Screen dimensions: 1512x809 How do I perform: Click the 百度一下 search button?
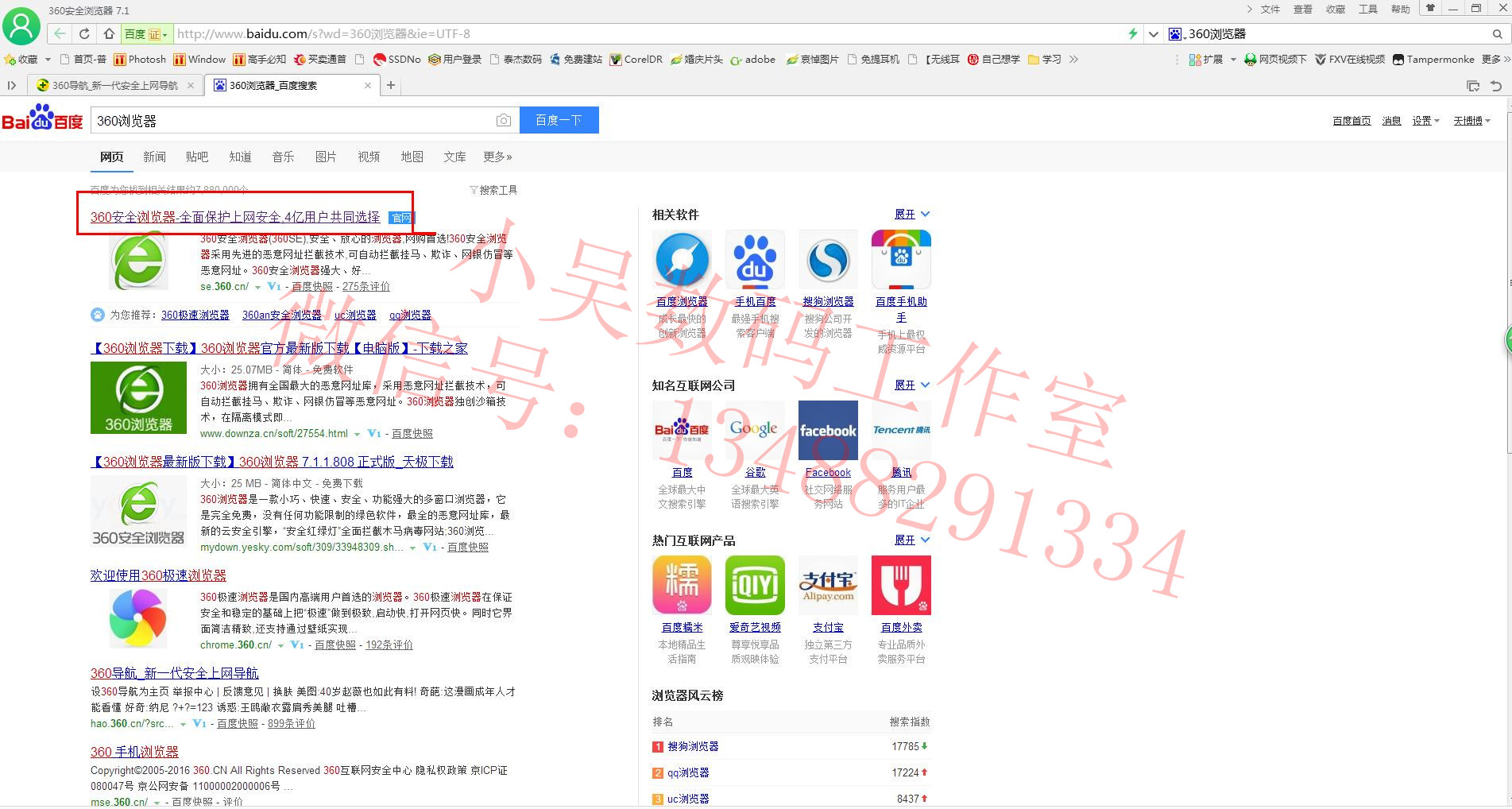559,119
